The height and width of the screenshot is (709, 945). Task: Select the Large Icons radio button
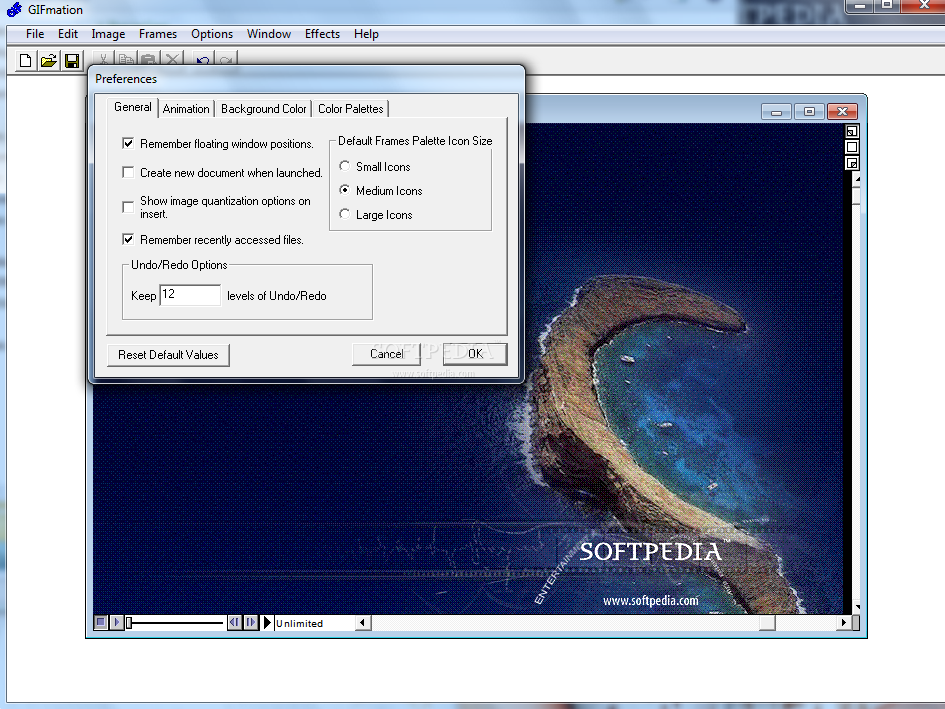click(x=344, y=214)
